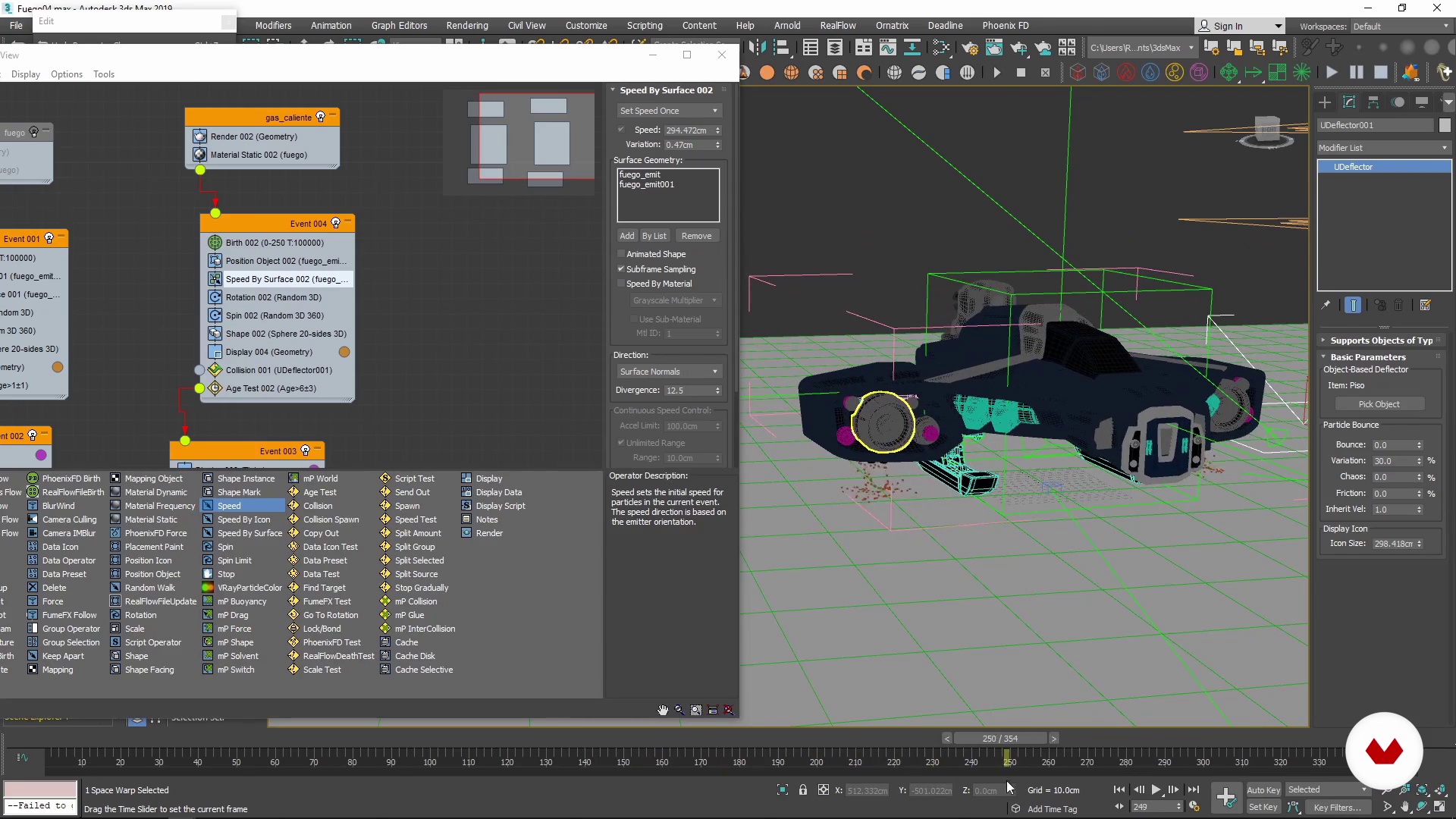Toggle the checkbox beside Speed value
This screenshot has width=1456, height=819.
pos(621,130)
